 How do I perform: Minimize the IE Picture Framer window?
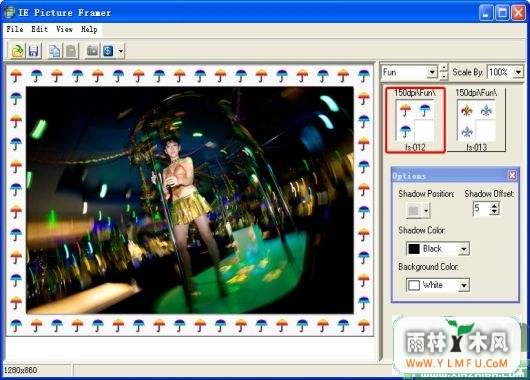(486, 13)
